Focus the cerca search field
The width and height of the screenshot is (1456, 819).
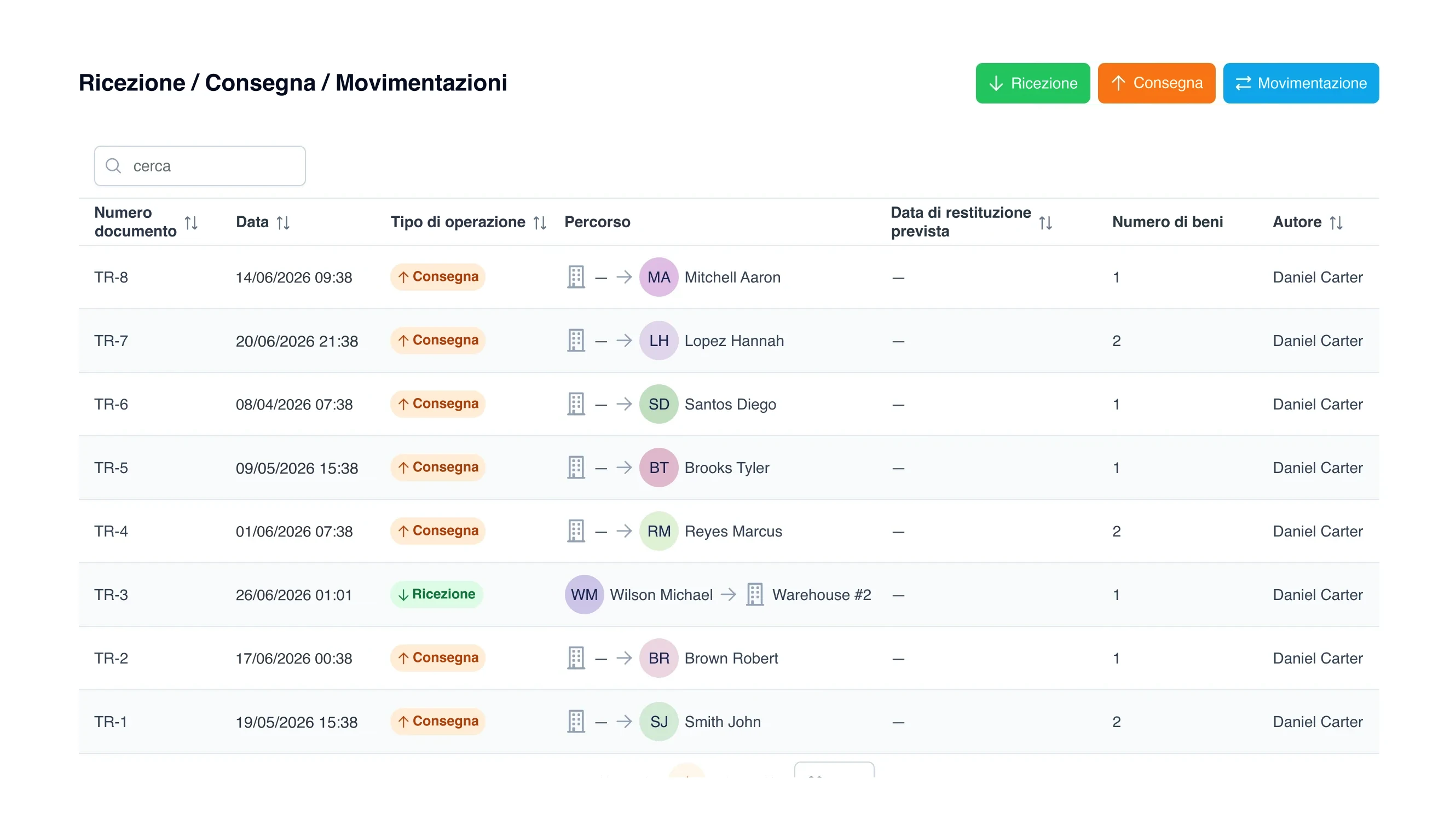pos(200,166)
